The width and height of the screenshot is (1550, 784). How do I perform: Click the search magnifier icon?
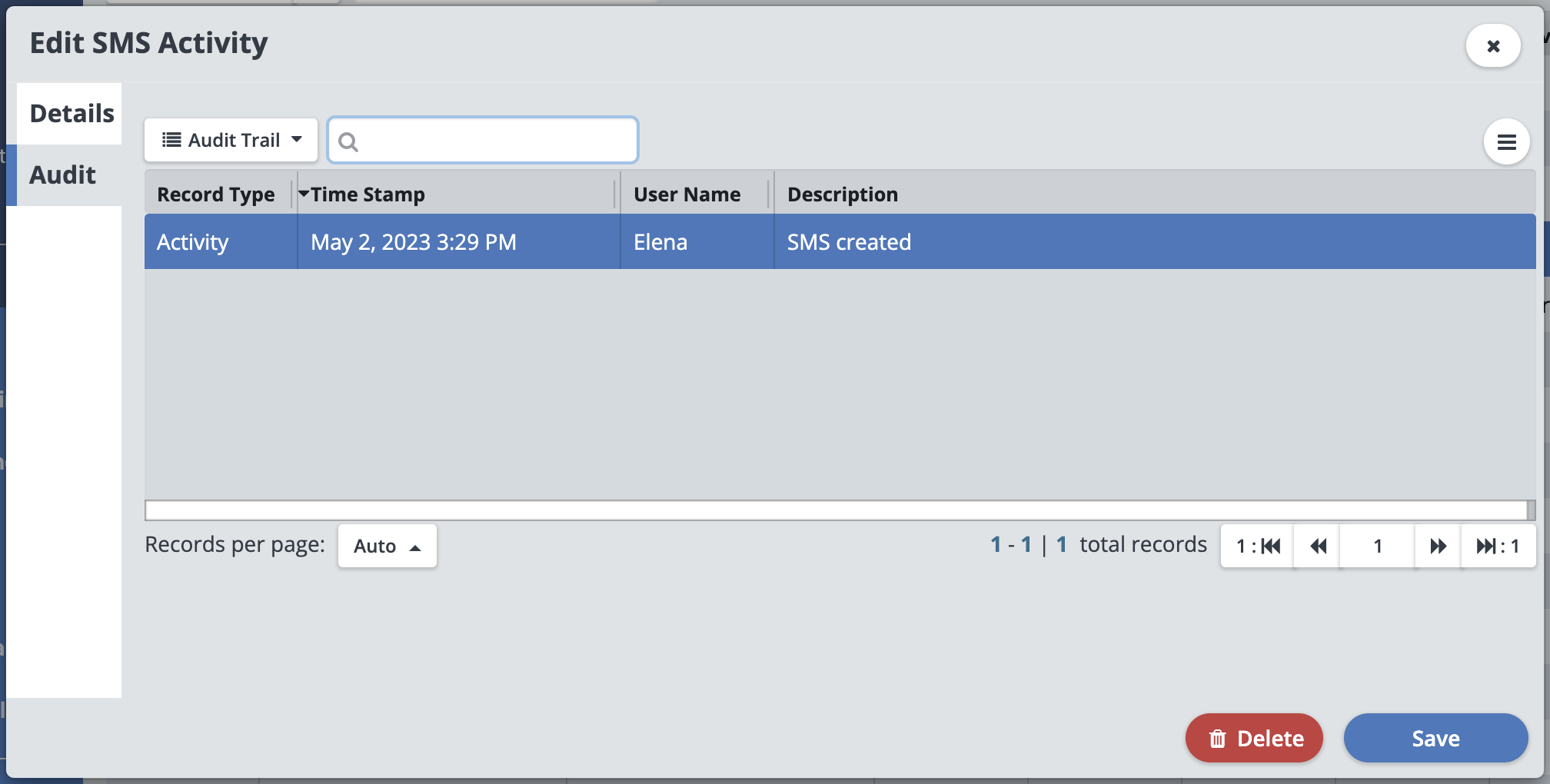tap(348, 142)
